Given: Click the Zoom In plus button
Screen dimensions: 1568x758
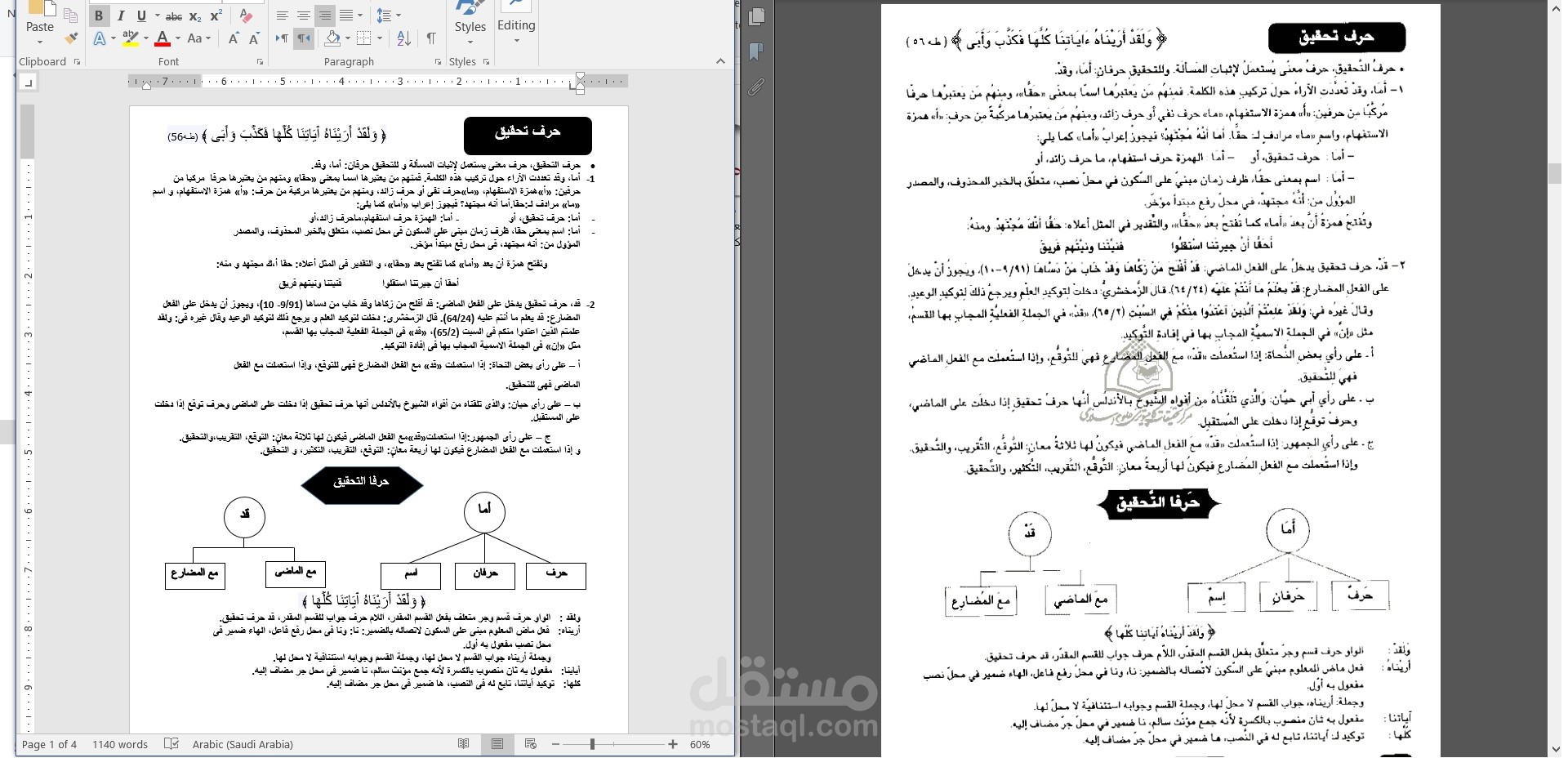Looking at the screenshot, I should tap(673, 744).
